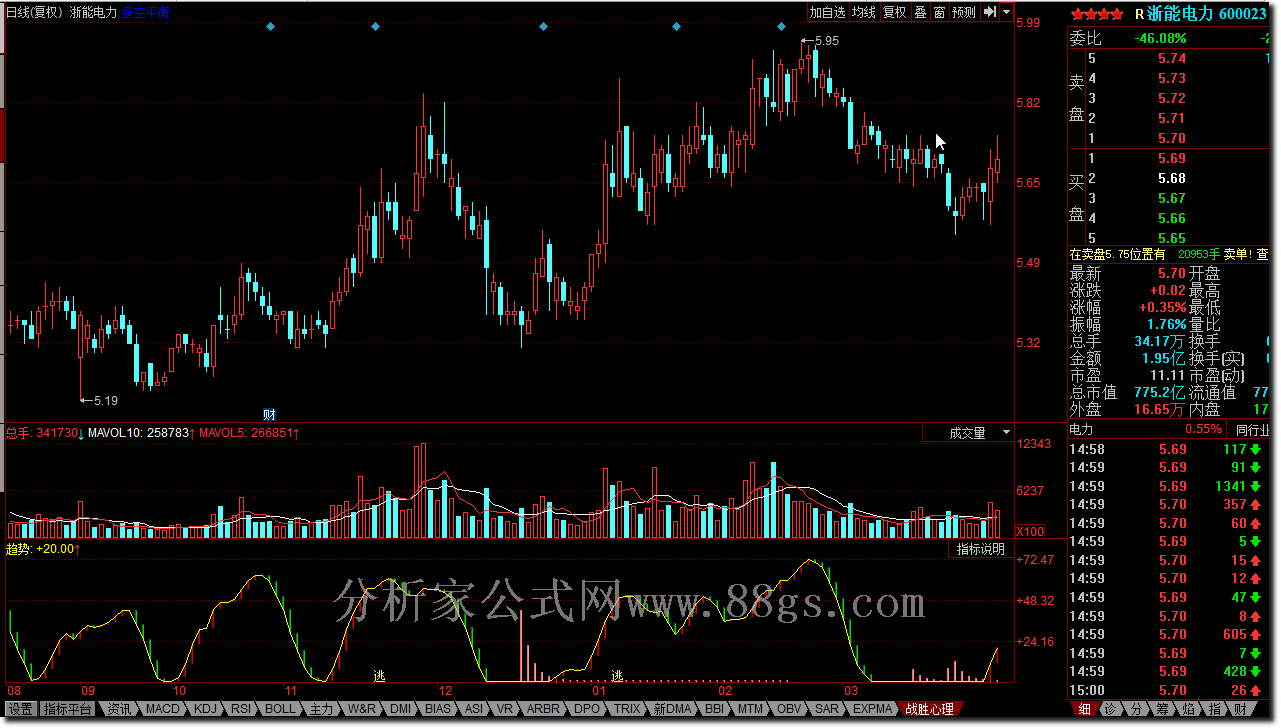Switch to the 筹 chips tab

pyautogui.click(x=1162, y=709)
